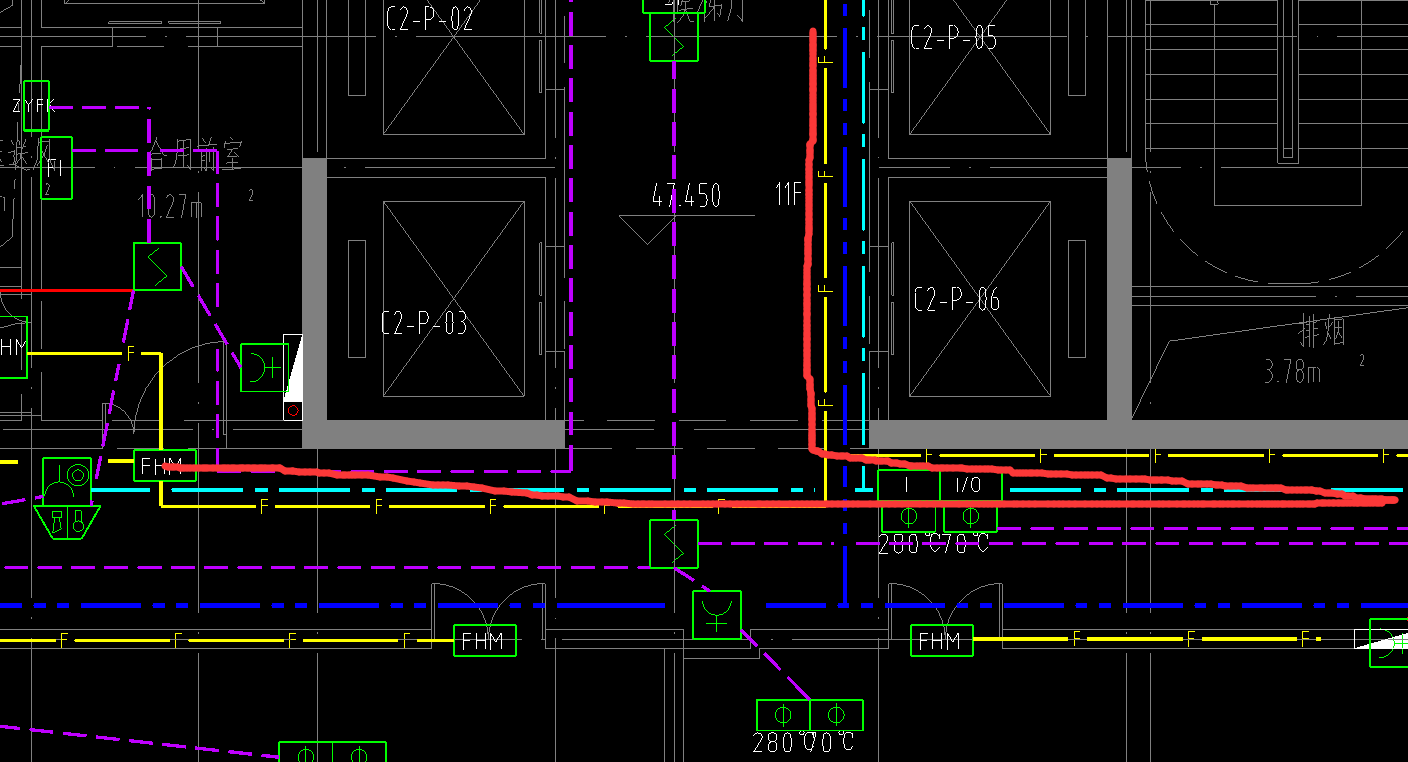Click the FI device box below ZYFK
Viewport: 1408px width, 762px height.
(56, 168)
